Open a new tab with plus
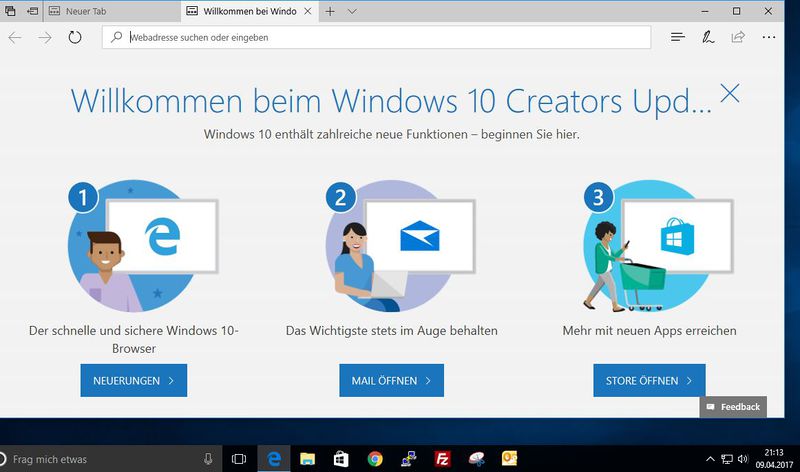 coord(330,11)
